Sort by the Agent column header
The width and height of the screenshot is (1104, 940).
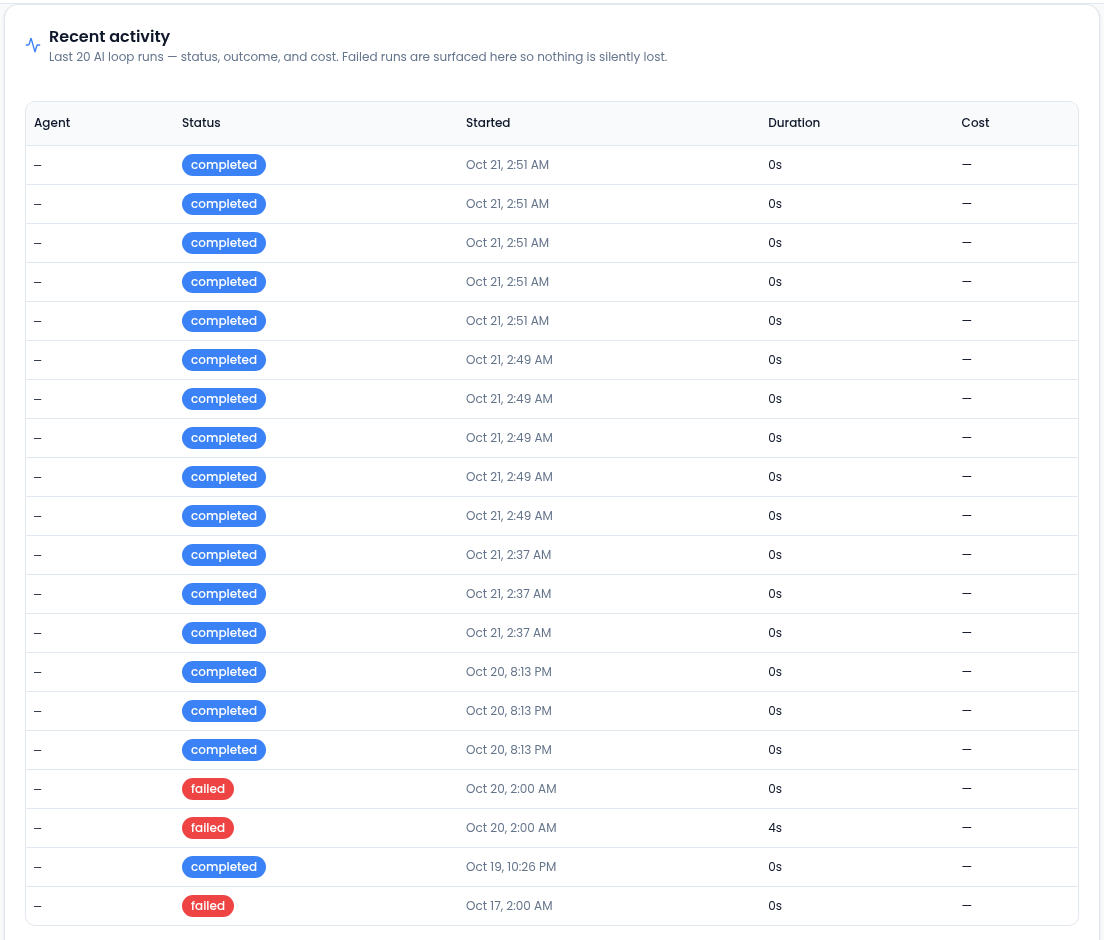[x=52, y=123]
